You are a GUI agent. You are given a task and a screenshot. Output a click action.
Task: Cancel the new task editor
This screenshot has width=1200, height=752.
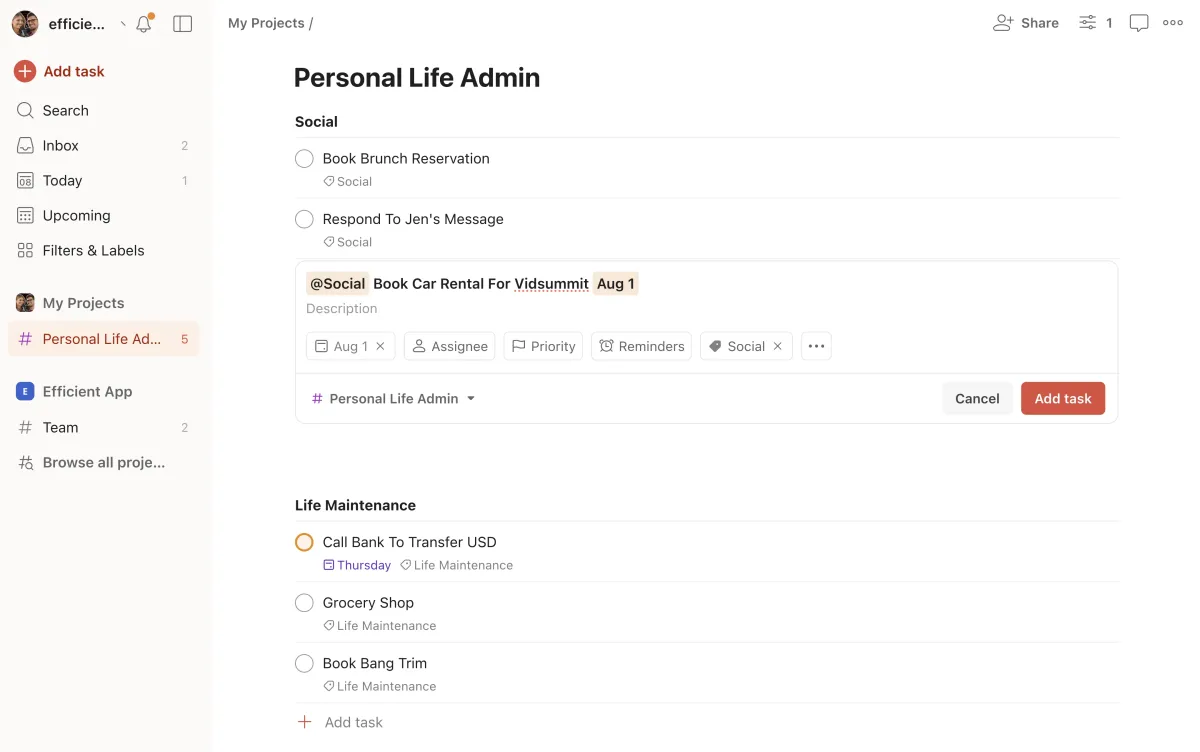[976, 398]
